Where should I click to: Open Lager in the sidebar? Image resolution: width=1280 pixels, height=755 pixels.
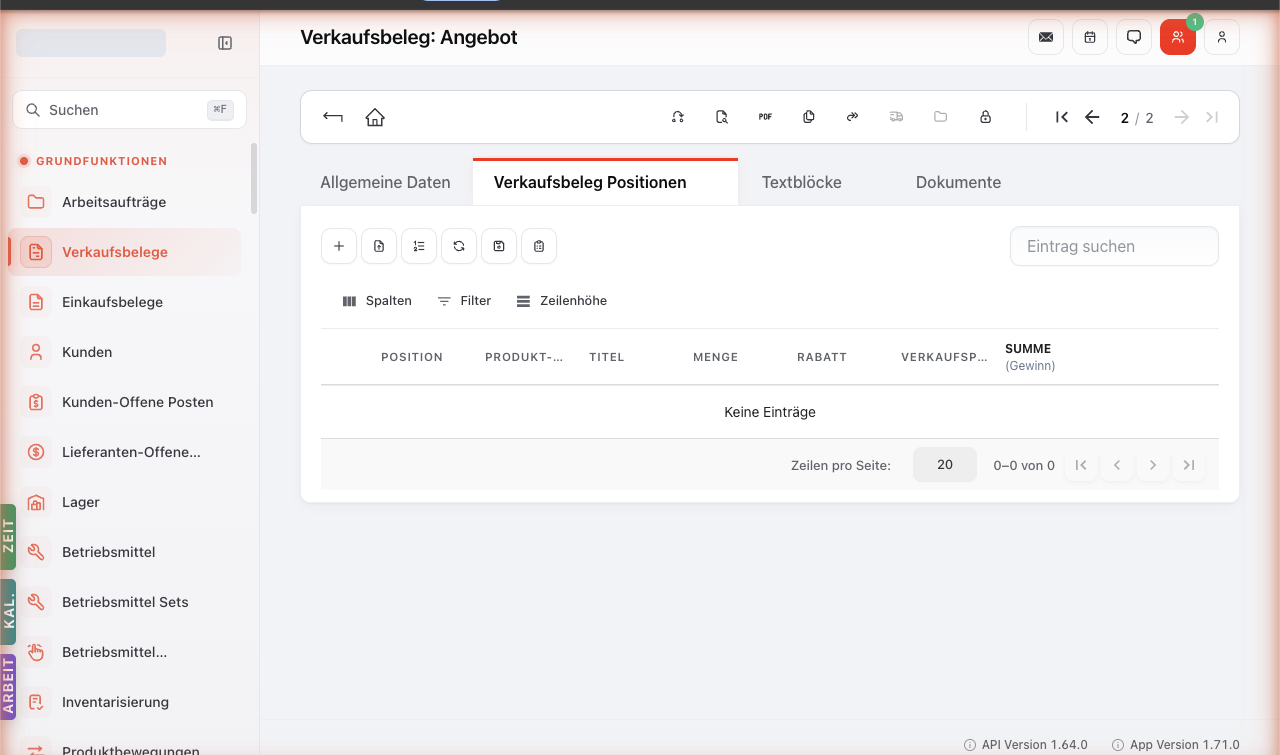[x=125, y=502]
